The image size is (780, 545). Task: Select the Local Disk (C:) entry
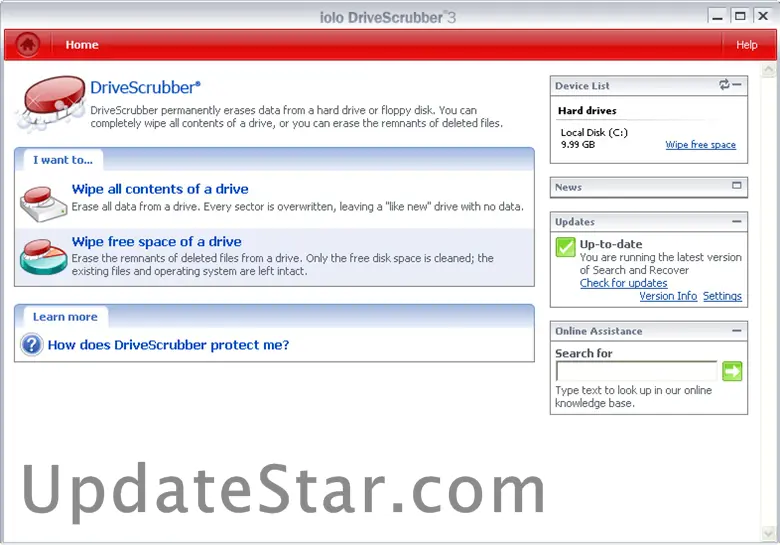point(594,132)
